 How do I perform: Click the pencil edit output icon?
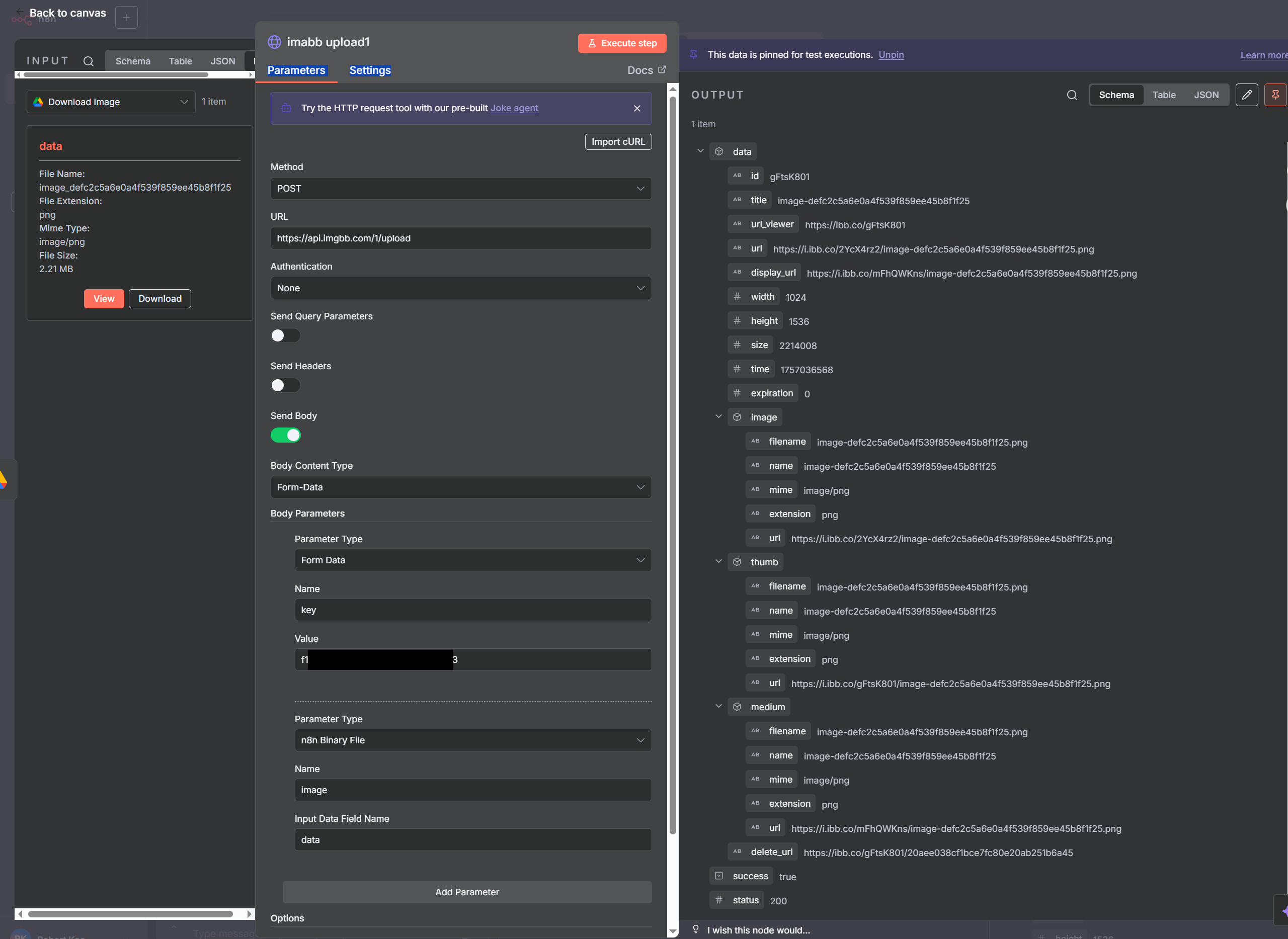(x=1246, y=95)
